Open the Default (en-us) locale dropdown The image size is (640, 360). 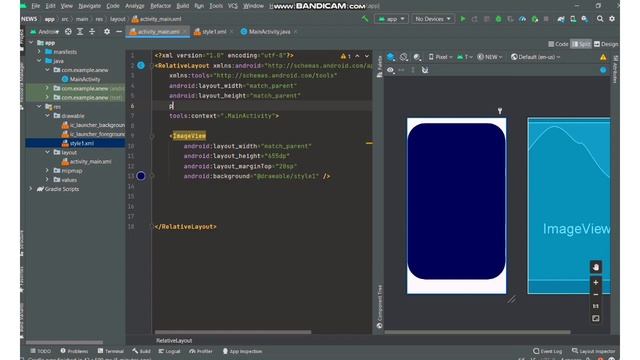(535, 57)
